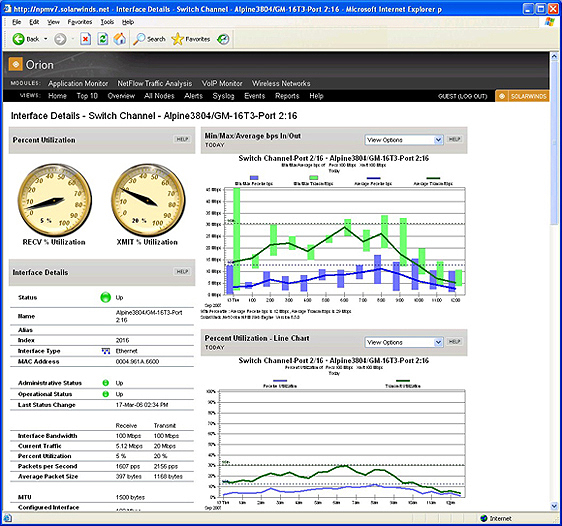This screenshot has height=526, width=562.
Task: Click the Stop page loading icon
Action: tap(85, 39)
